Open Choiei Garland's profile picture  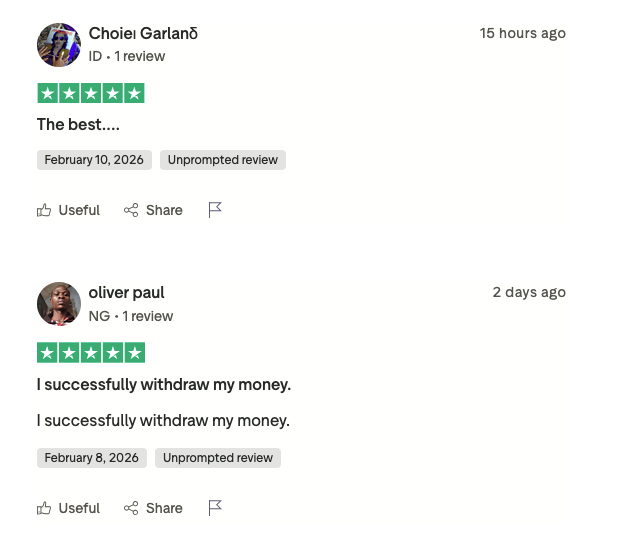point(59,45)
